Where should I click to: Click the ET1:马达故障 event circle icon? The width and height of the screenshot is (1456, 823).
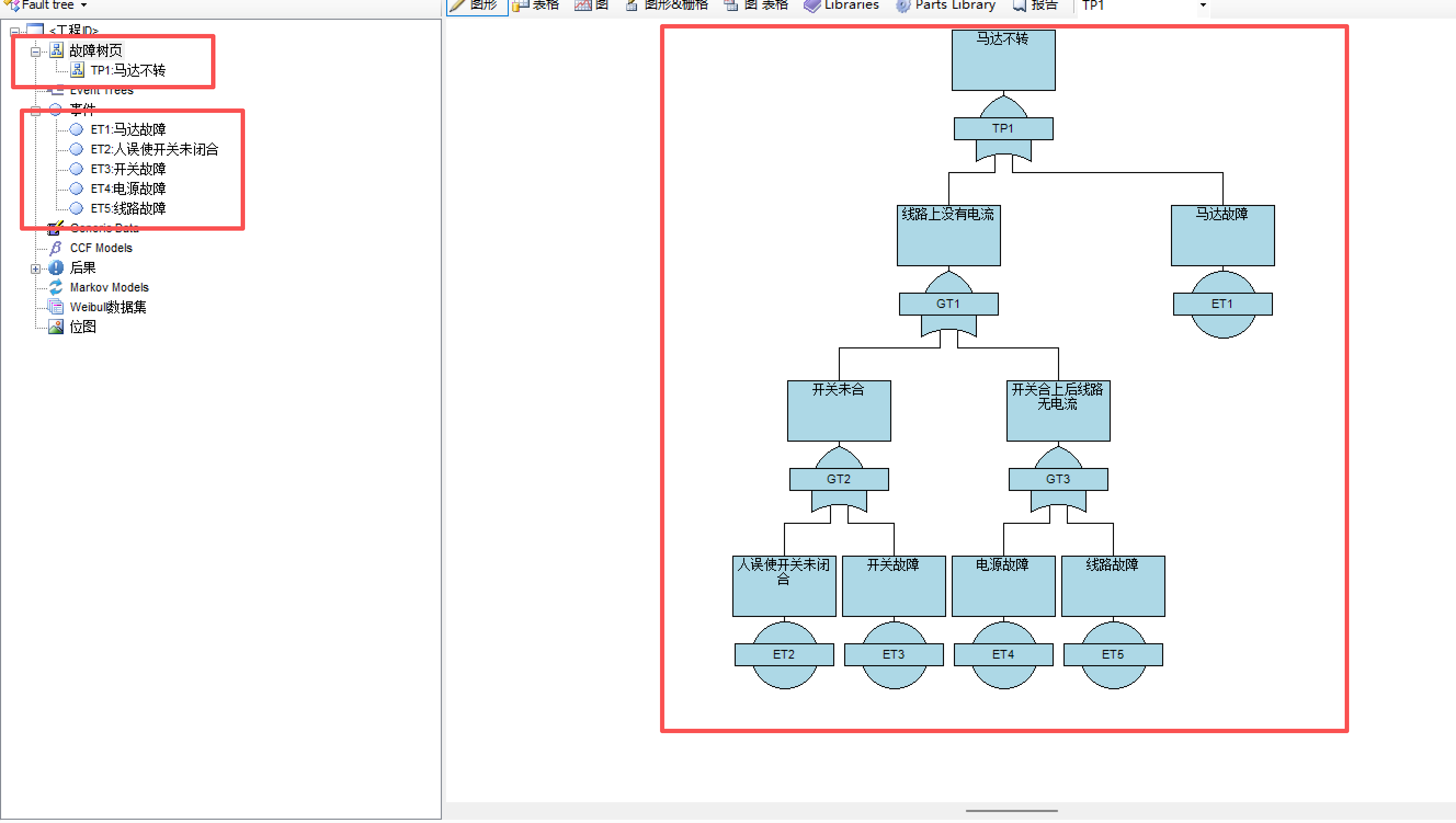pos(76,129)
